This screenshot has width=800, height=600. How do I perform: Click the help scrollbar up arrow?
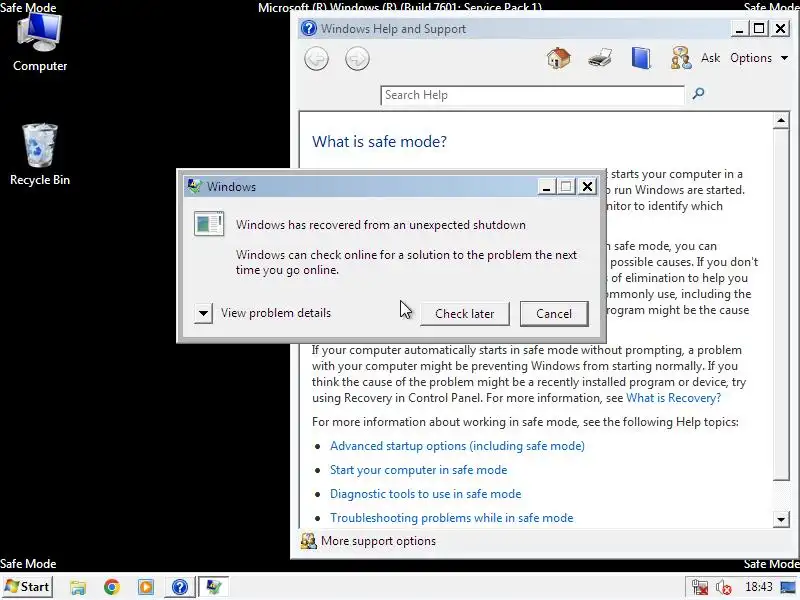click(781, 121)
